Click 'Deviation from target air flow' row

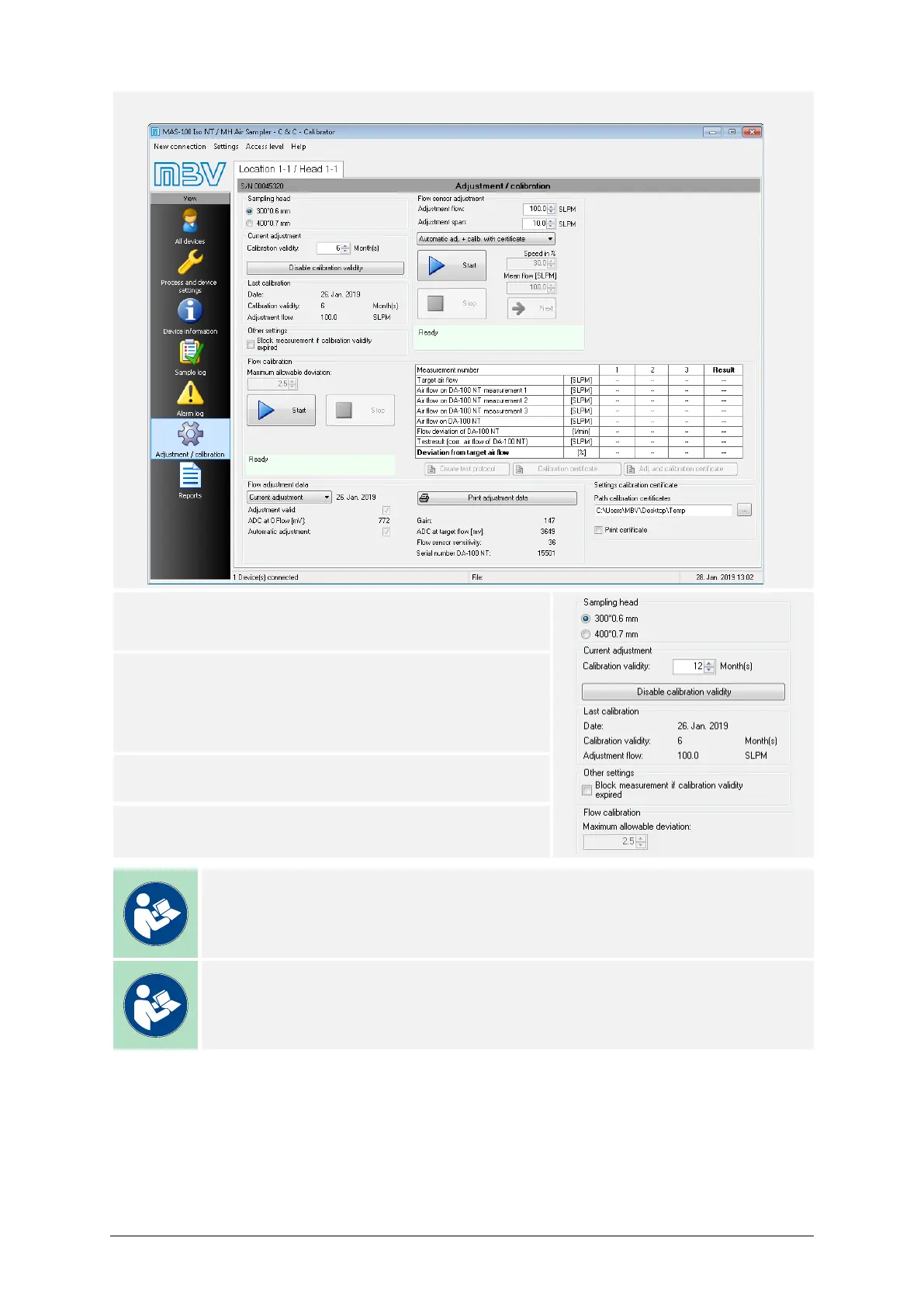coord(579,452)
